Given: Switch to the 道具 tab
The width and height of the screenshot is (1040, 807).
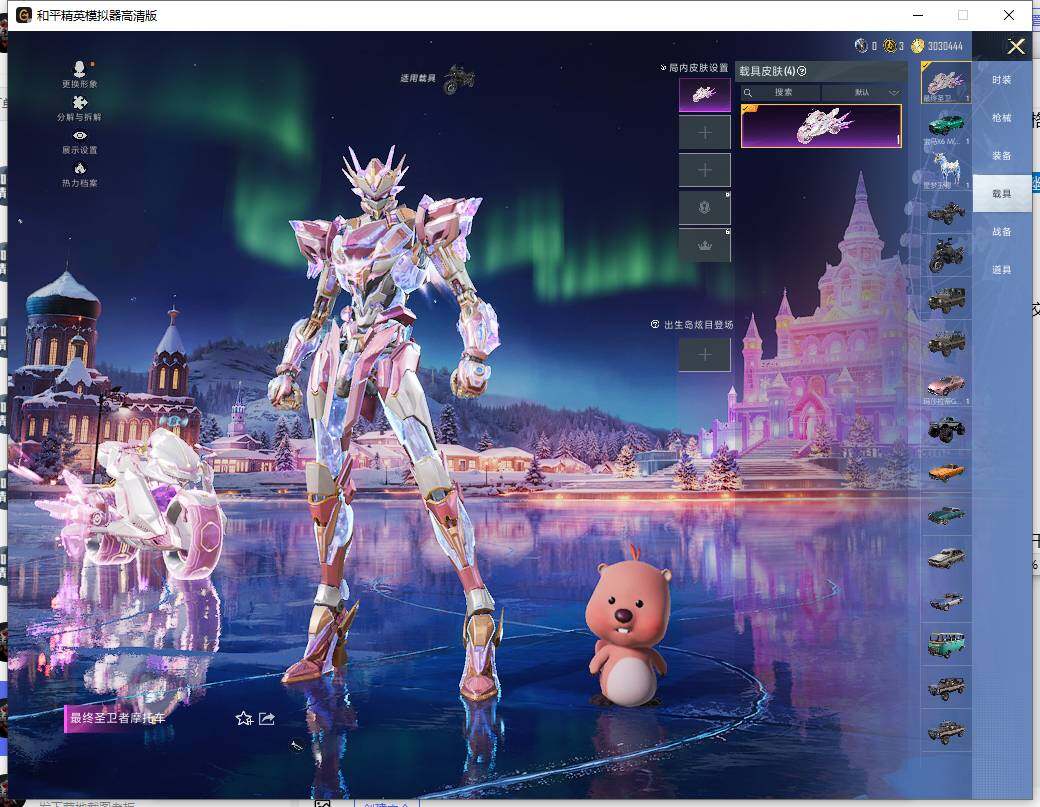Looking at the screenshot, I should click(x=1002, y=270).
